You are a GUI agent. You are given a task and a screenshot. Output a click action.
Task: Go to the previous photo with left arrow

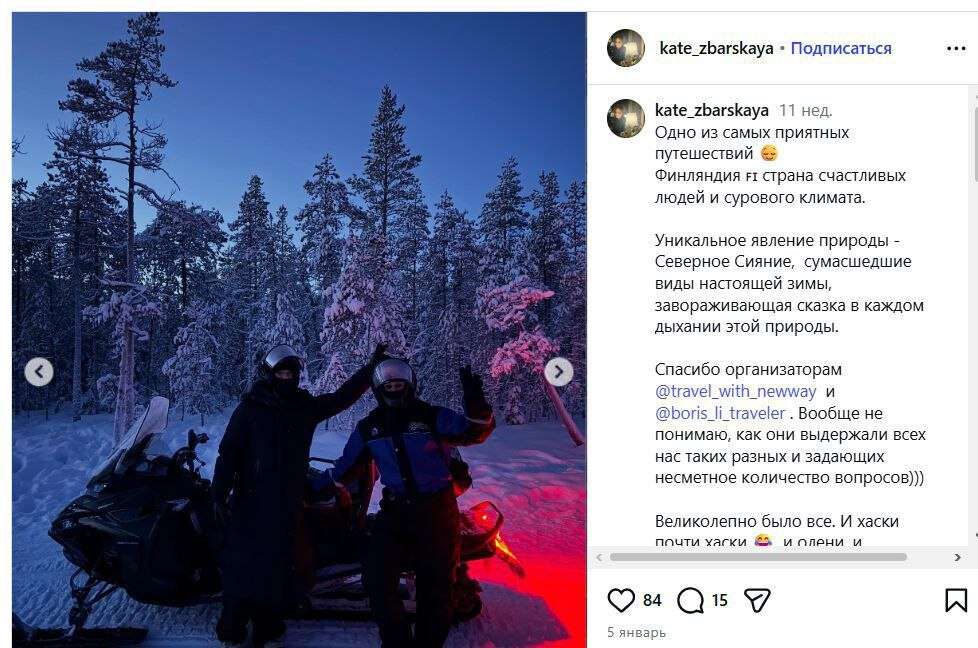(x=39, y=372)
